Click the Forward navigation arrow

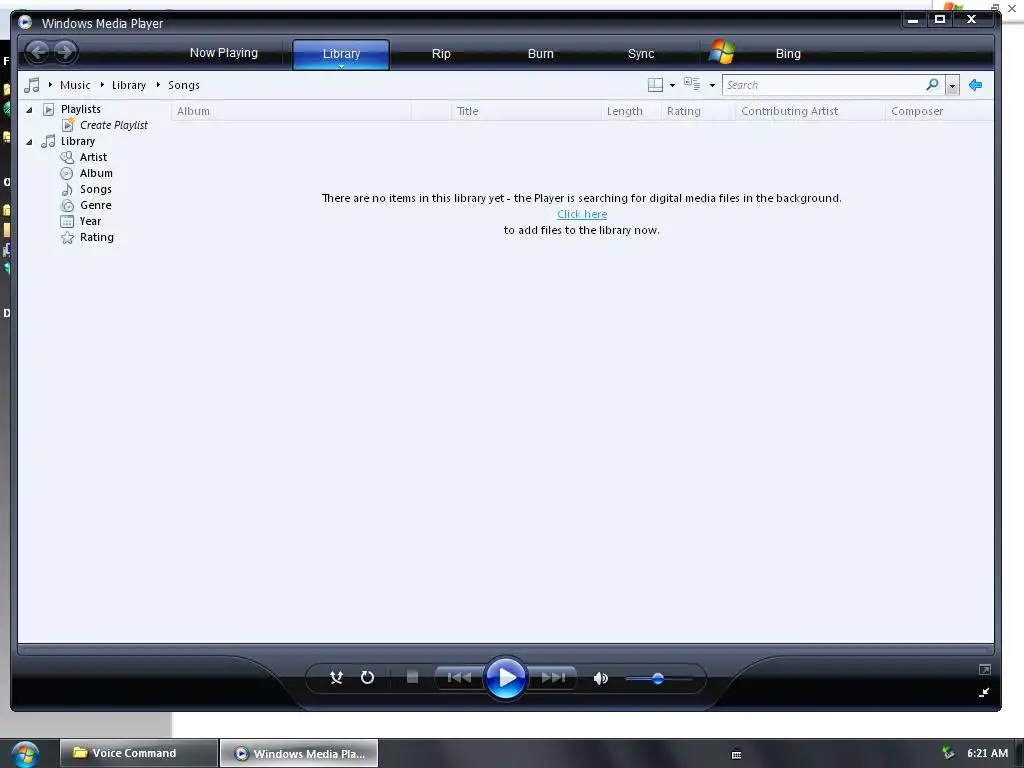click(x=65, y=52)
